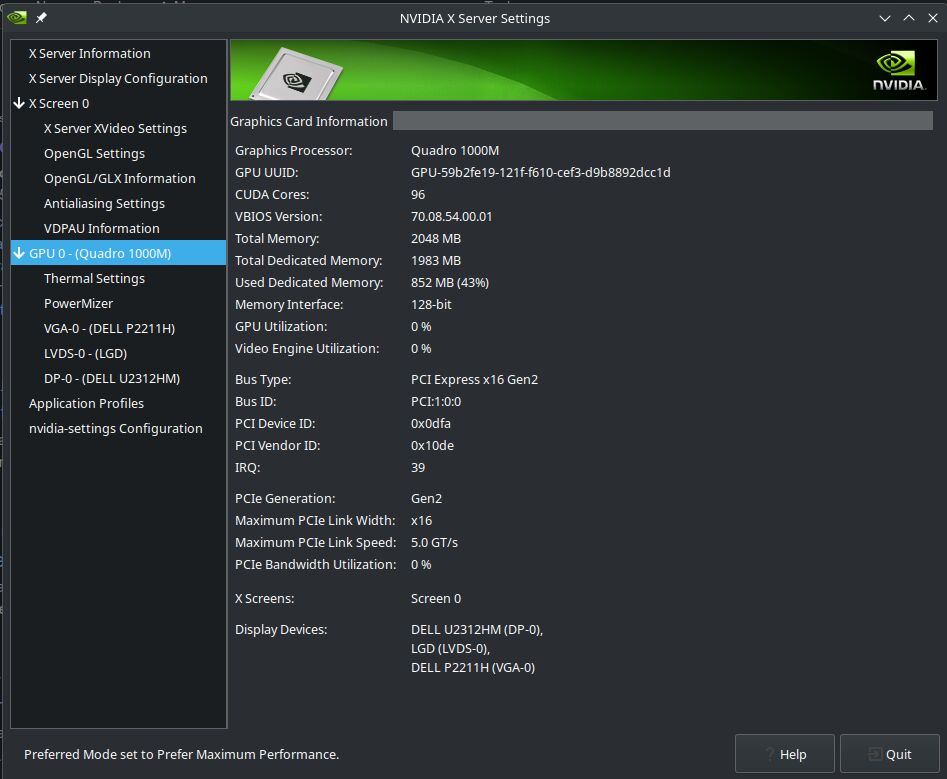
Task: Click the GPU chip image in banner
Action: [296, 75]
